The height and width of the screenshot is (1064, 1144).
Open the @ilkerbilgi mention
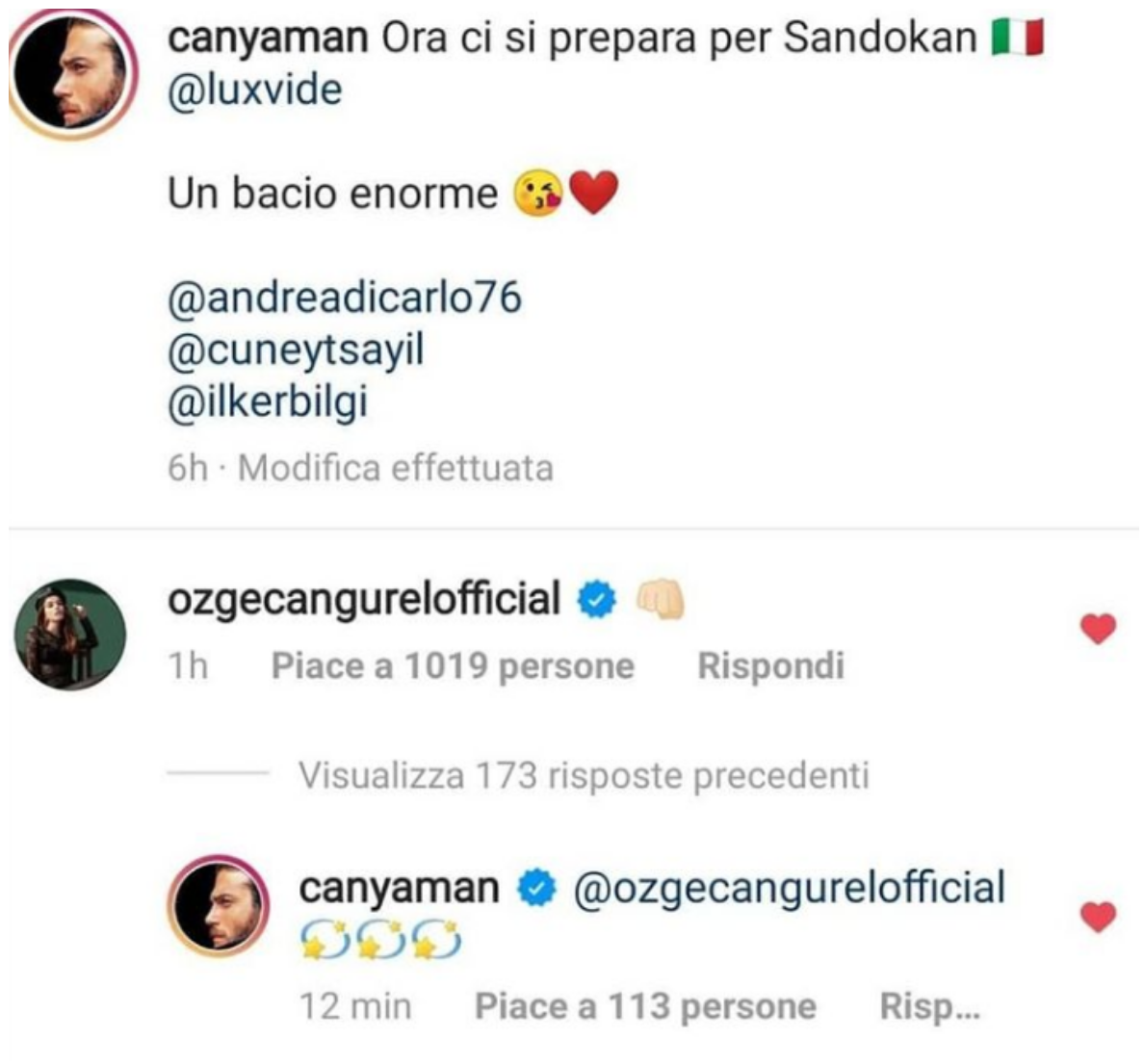click(x=268, y=402)
